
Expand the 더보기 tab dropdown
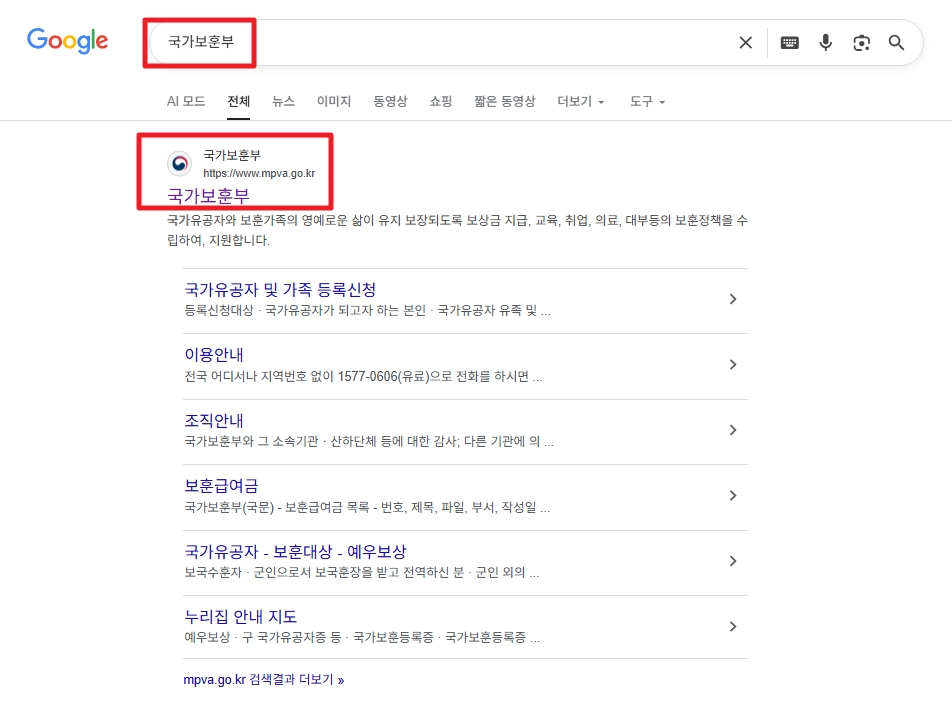pos(580,101)
